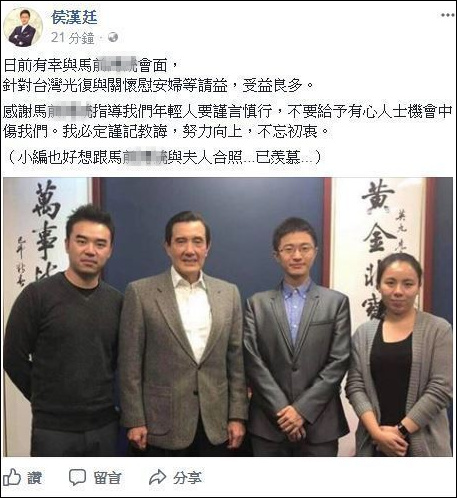The image size is (457, 498).
Task: Click the man wearing blue dotted shirt
Action: click(x=297, y=337)
